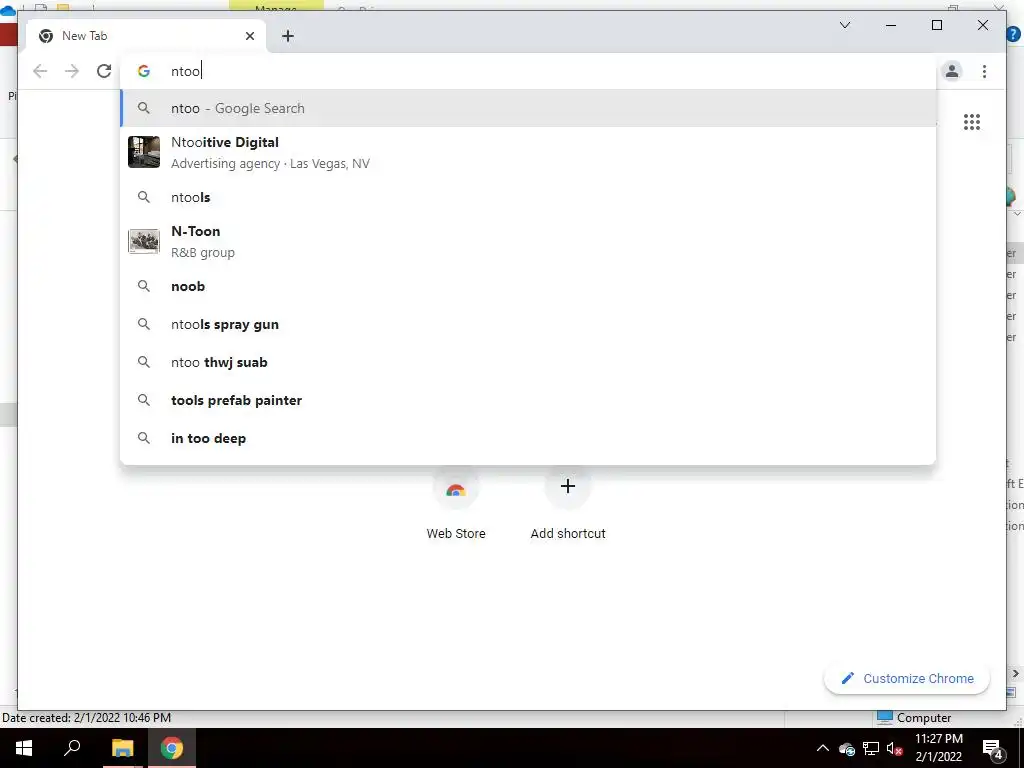Select 'ntoo thwj suab' suggestion

[x=528, y=362]
